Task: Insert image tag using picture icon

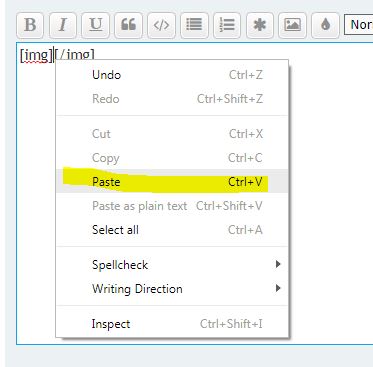Action: click(292, 25)
